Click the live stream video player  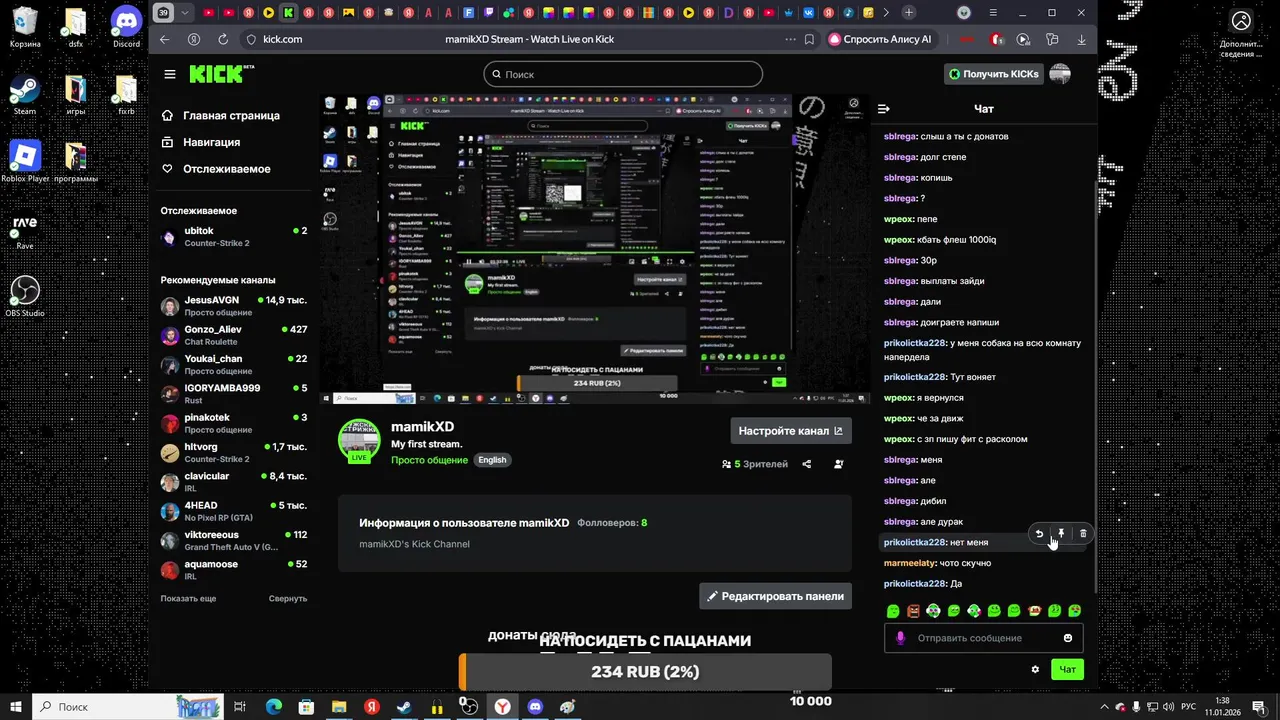595,250
